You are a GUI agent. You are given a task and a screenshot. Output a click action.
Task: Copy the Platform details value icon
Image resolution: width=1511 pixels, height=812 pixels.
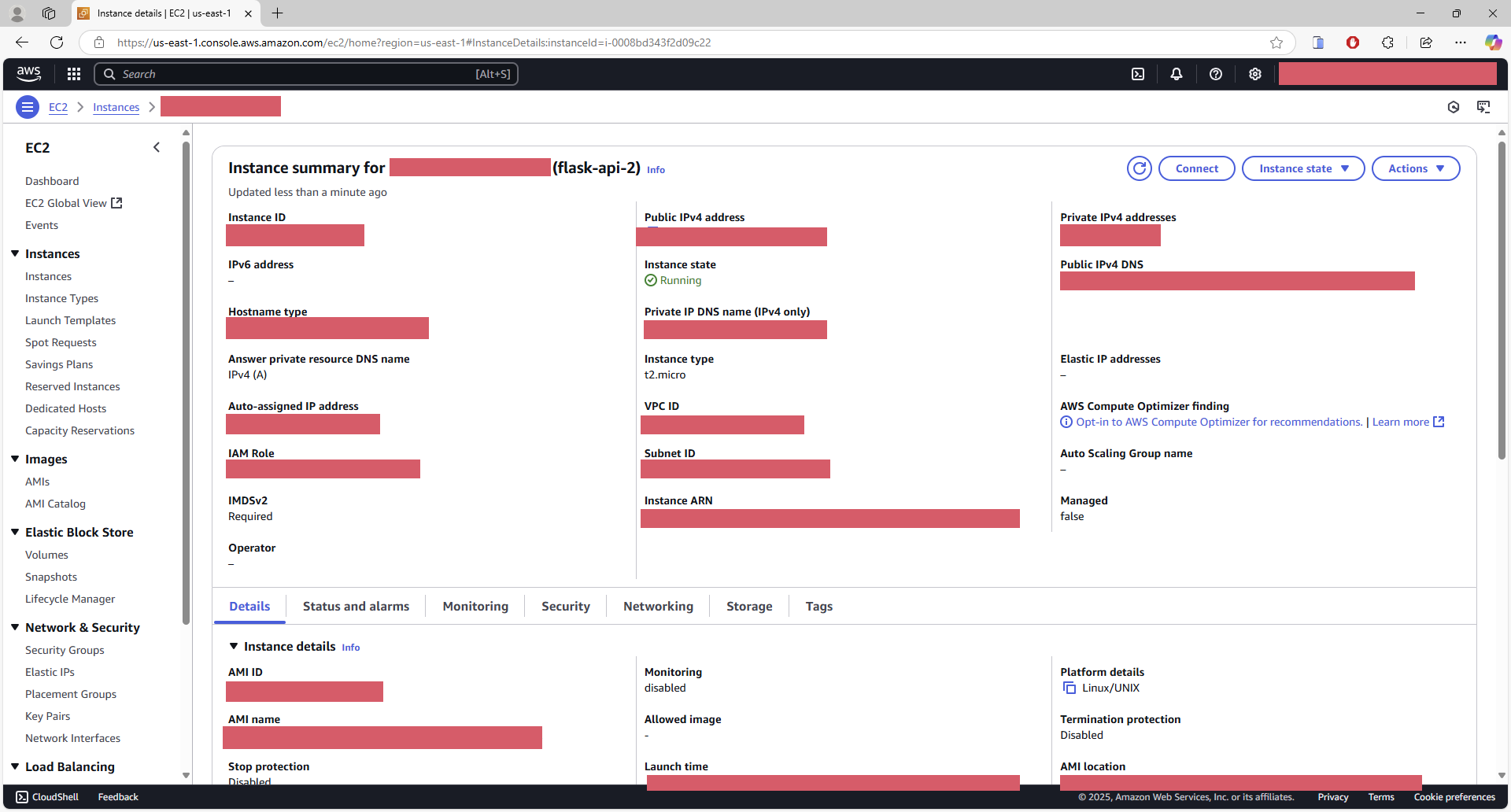click(x=1070, y=688)
